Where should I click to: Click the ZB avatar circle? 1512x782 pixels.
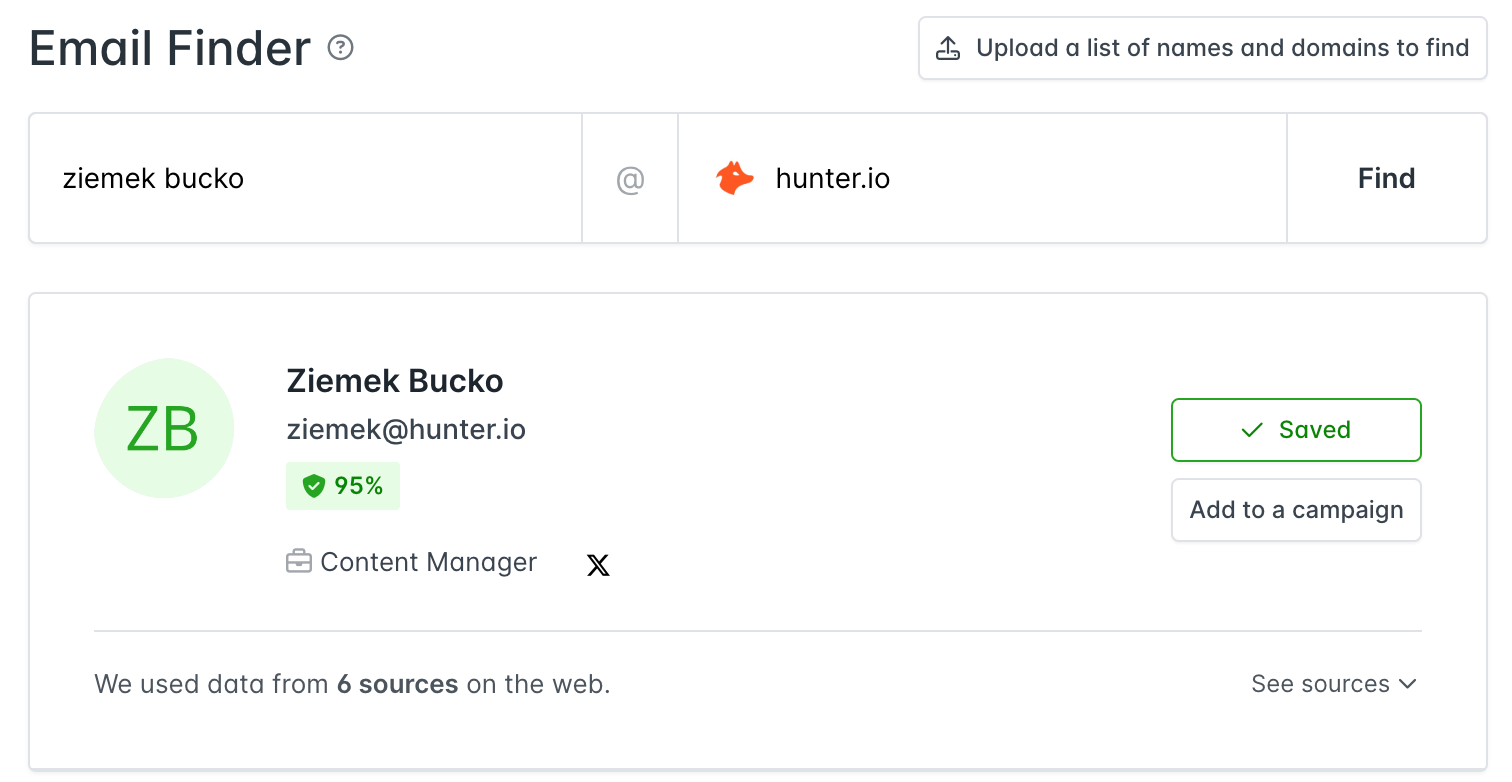[x=164, y=428]
